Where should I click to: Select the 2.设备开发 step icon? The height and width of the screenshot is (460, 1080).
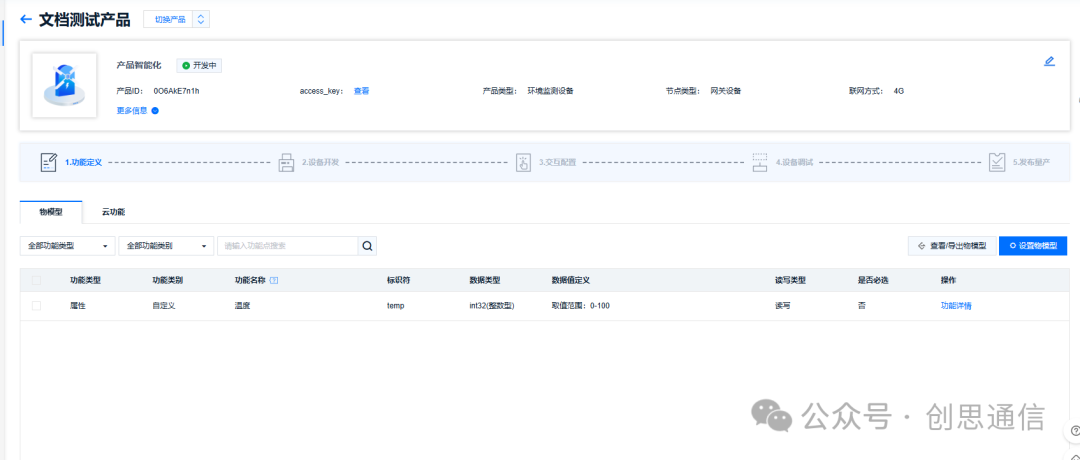pyautogui.click(x=286, y=163)
